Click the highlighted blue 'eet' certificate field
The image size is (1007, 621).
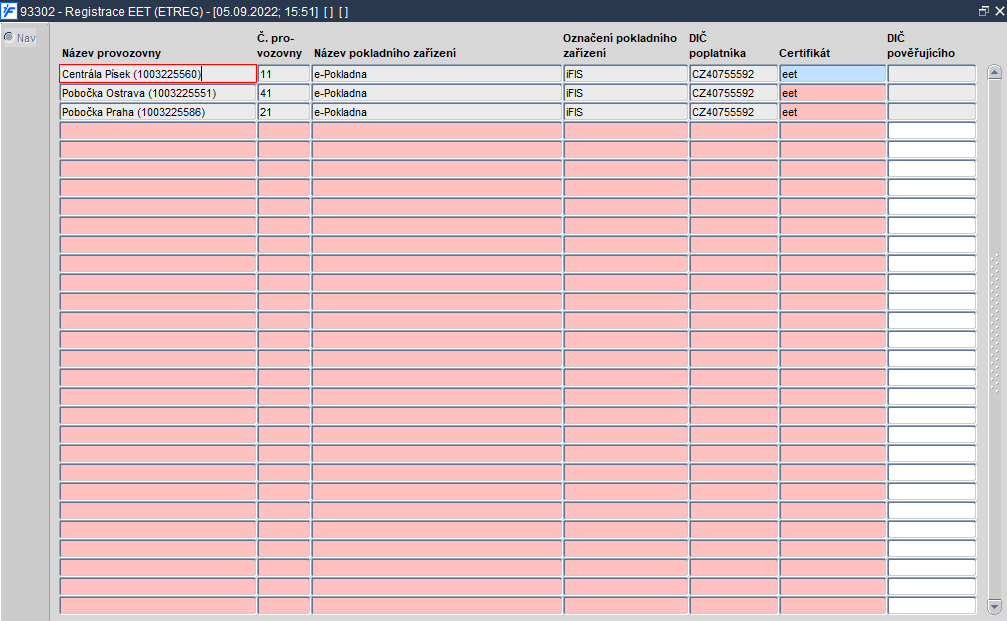(x=832, y=74)
